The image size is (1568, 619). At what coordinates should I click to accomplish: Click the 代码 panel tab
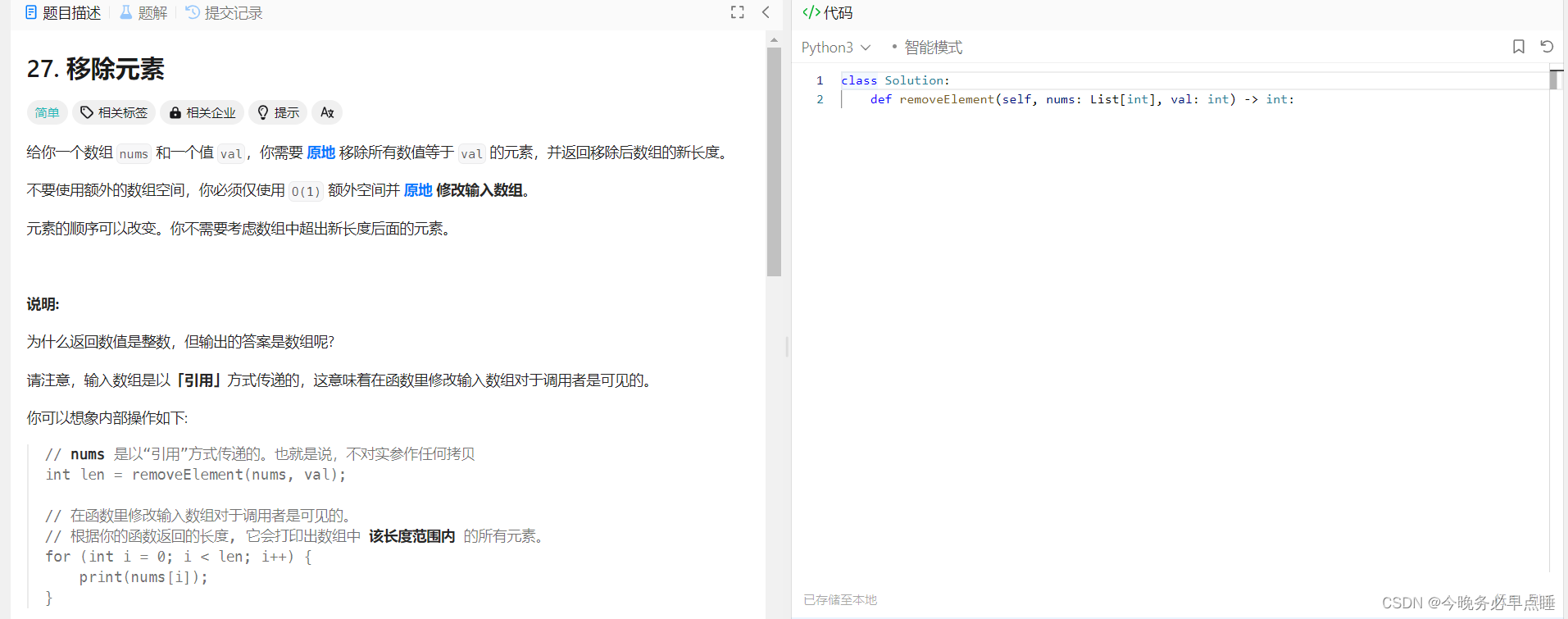click(x=828, y=12)
